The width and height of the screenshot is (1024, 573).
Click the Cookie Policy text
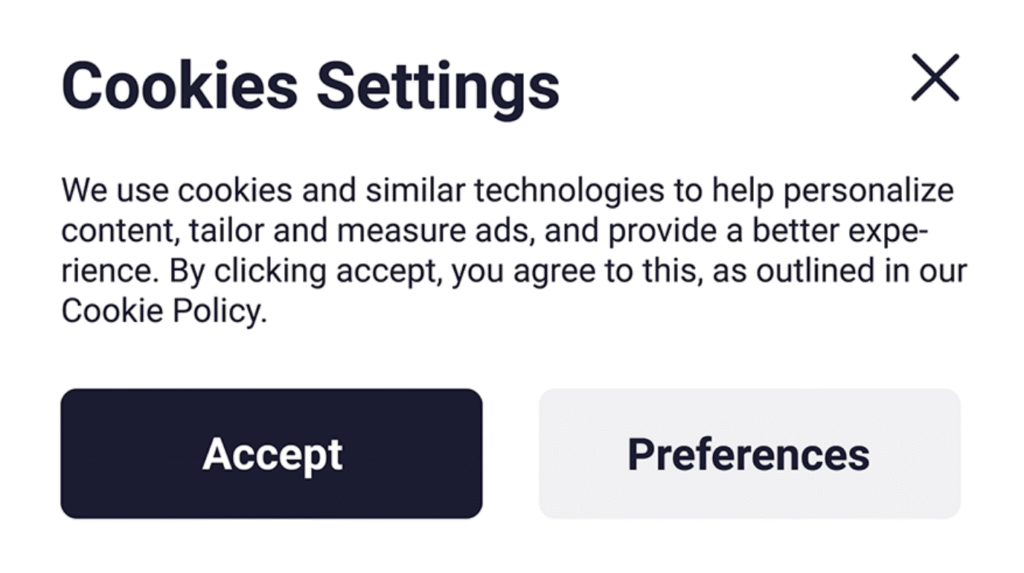163,311
